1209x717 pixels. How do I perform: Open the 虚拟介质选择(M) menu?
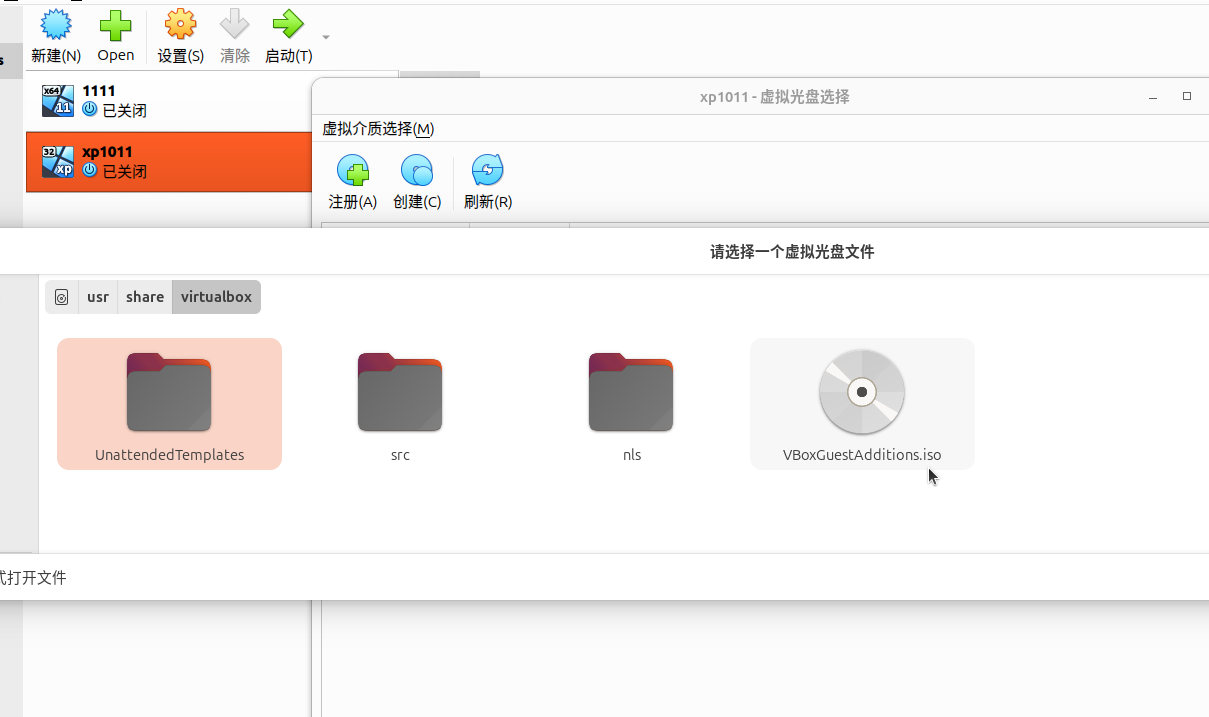[x=378, y=129]
